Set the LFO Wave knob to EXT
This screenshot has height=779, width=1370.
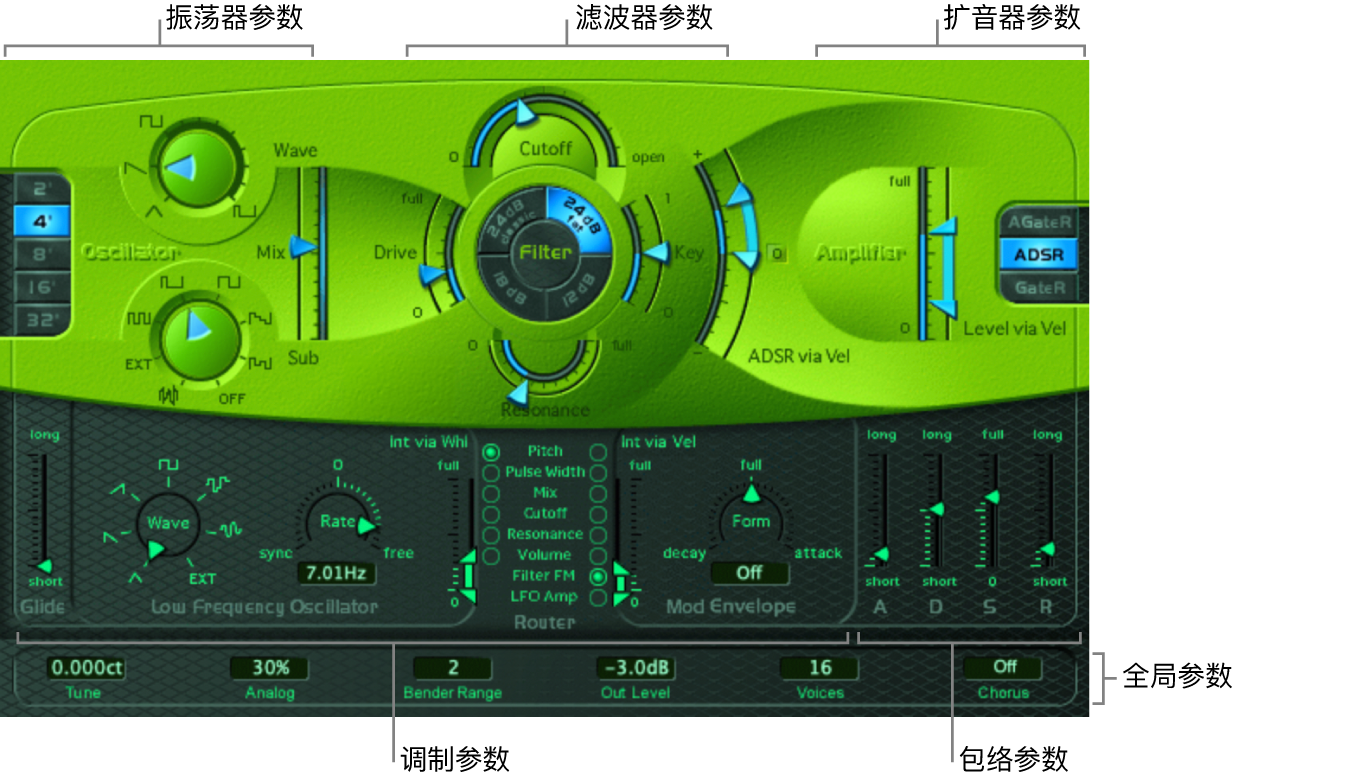(x=203, y=578)
